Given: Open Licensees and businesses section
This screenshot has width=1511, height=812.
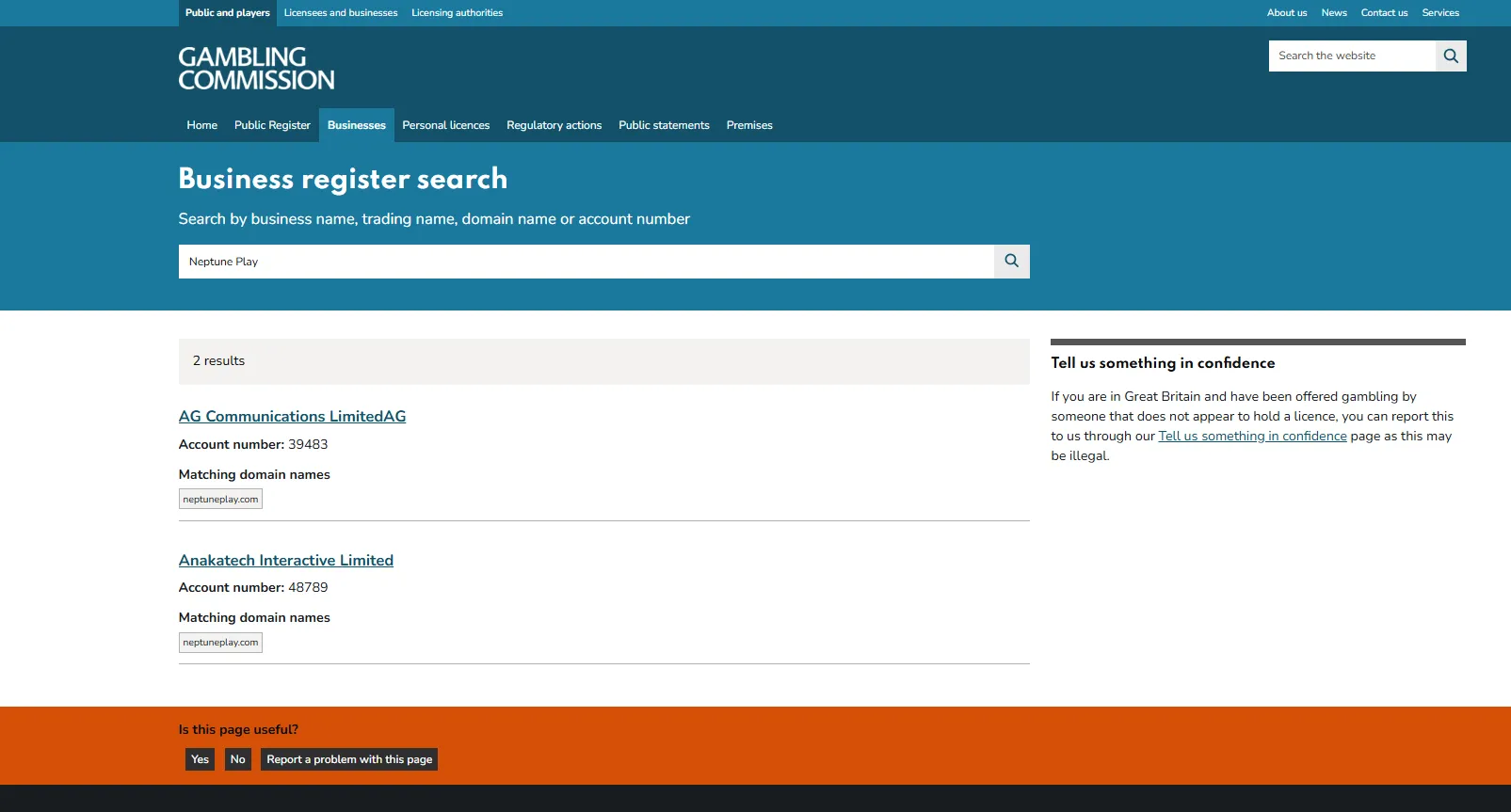Looking at the screenshot, I should 341,13.
